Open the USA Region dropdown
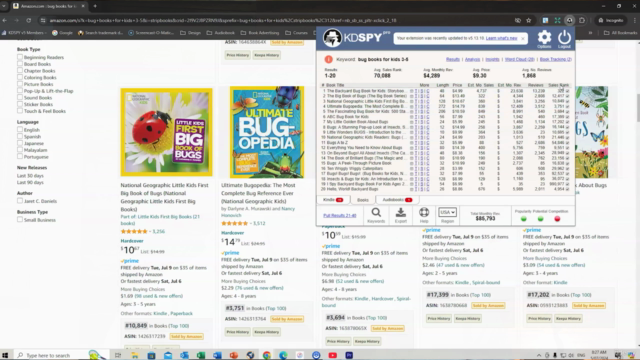The height and width of the screenshot is (360, 640). [x=447, y=212]
